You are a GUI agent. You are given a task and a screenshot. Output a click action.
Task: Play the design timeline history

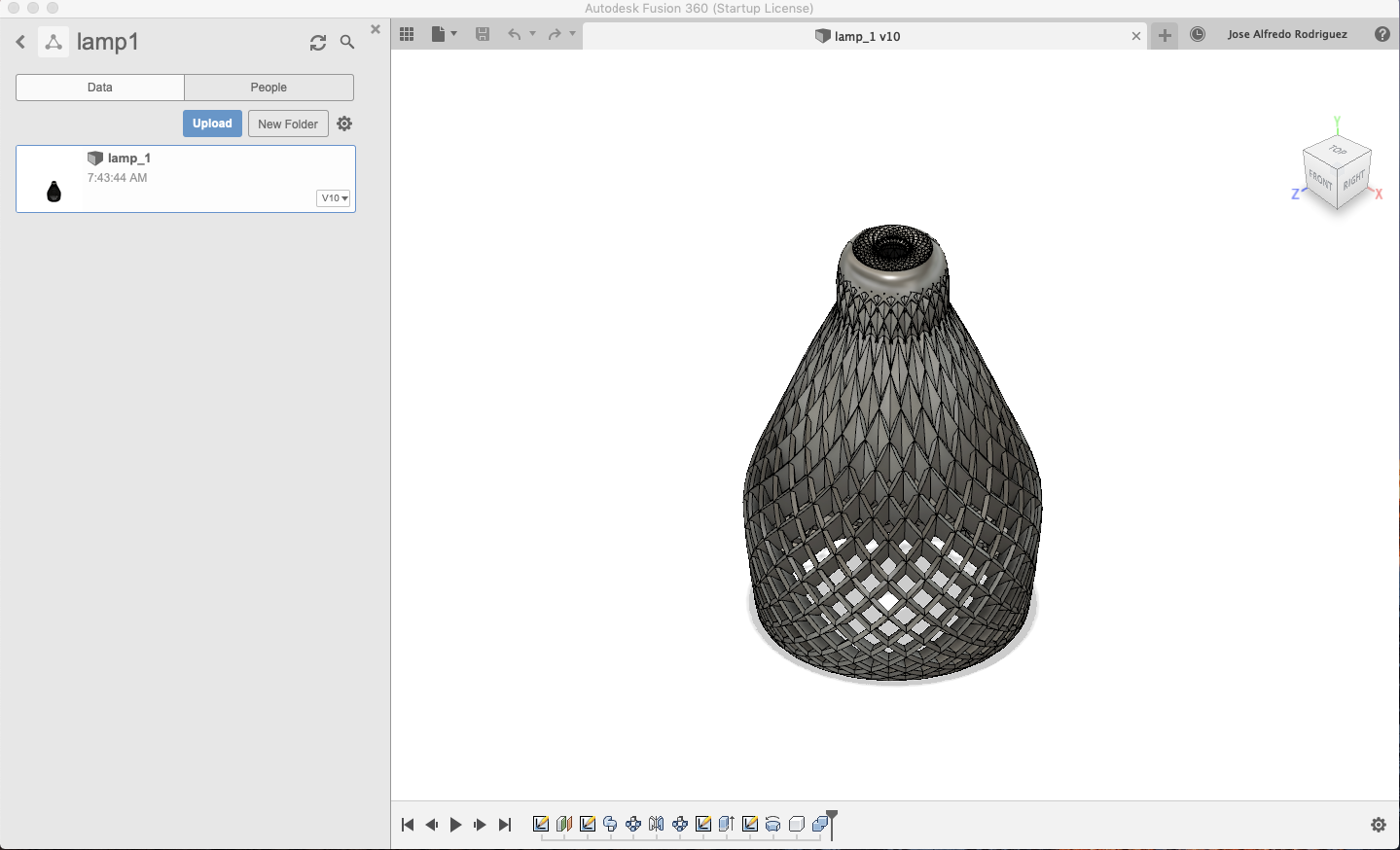(455, 824)
